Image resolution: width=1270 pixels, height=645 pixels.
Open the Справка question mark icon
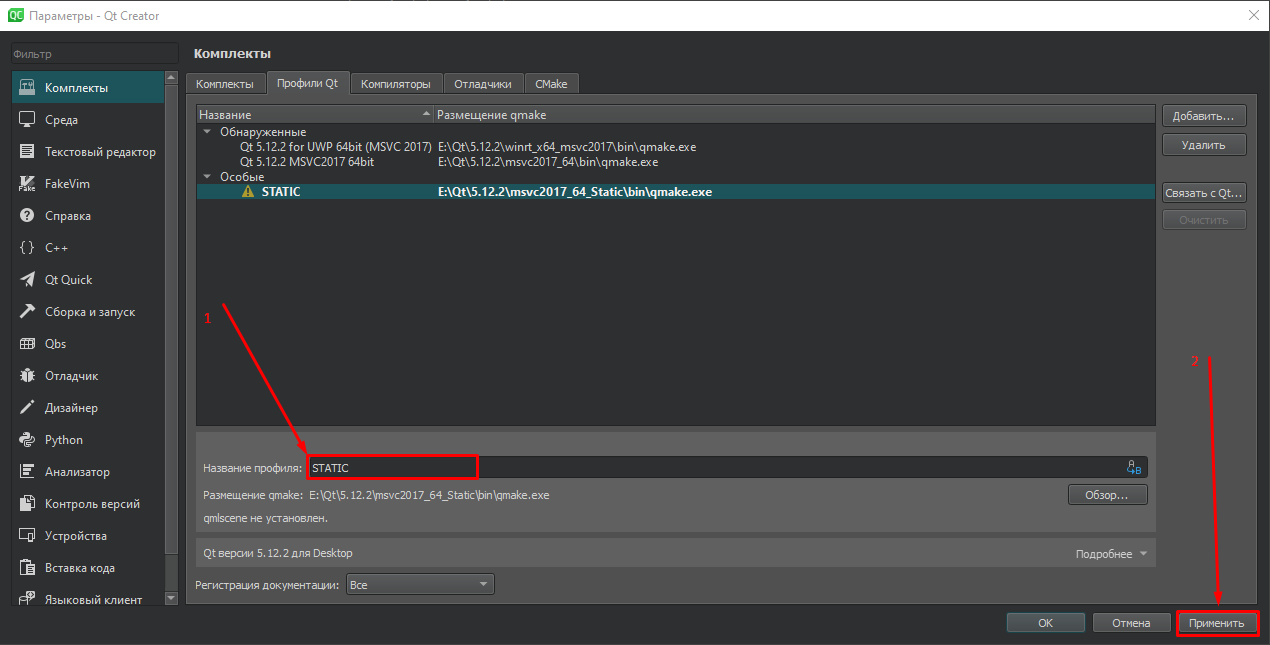(28, 216)
